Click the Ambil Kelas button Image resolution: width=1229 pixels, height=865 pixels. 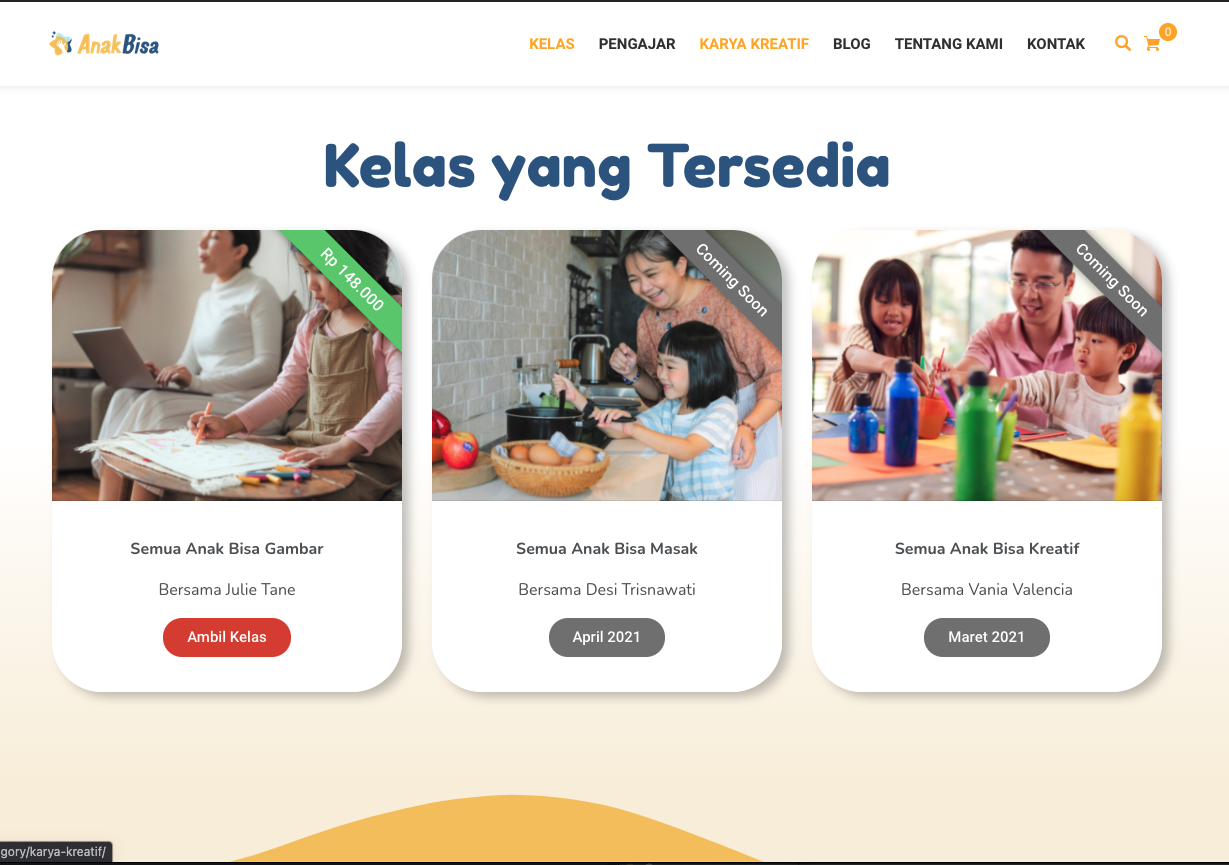coord(227,637)
